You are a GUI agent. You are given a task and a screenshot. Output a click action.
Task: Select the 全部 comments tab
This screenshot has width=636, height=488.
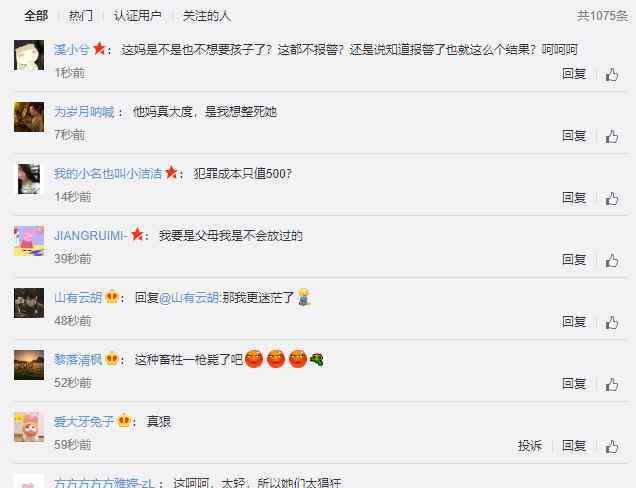point(36,16)
